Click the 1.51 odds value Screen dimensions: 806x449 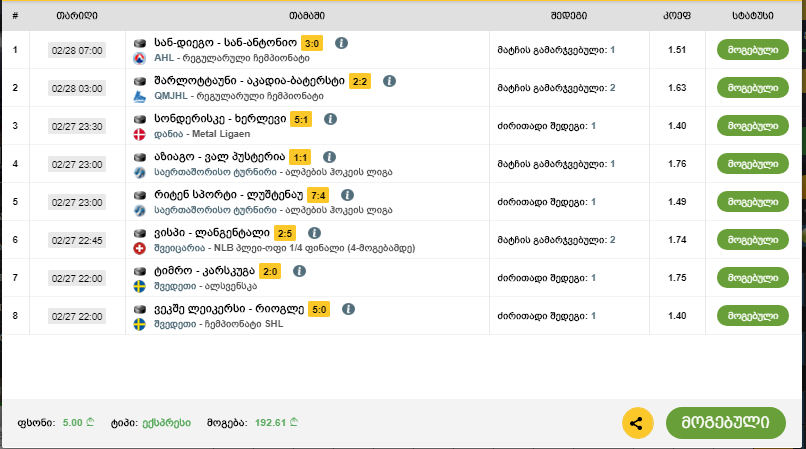(x=677, y=50)
